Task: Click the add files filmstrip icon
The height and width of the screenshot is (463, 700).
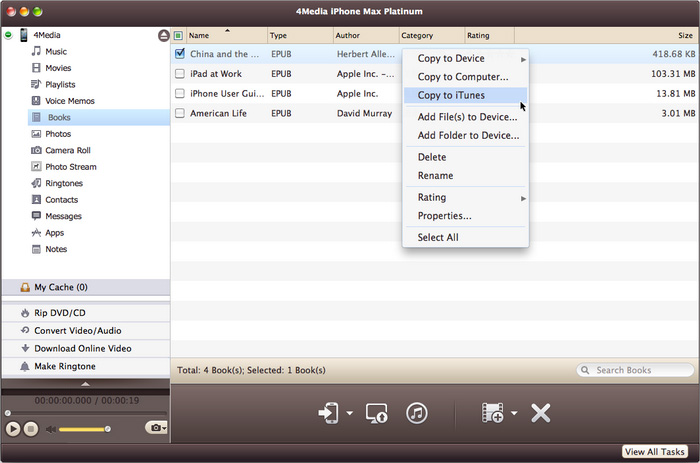Action: coord(492,412)
